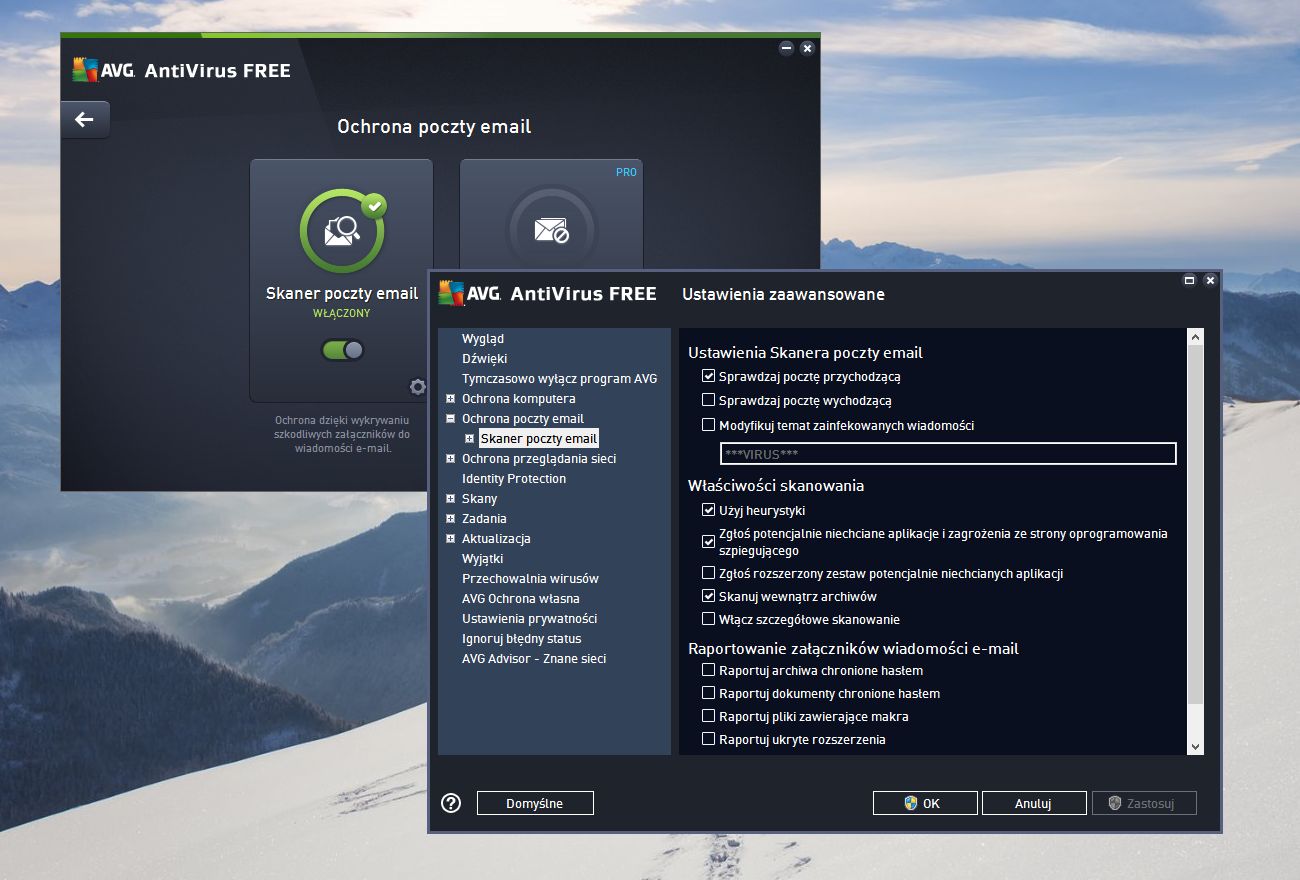This screenshot has height=880, width=1300.
Task: Check Zgłoś rozszerzony zestaw potencjalnie niechcianych aplikacji
Action: coord(709,573)
